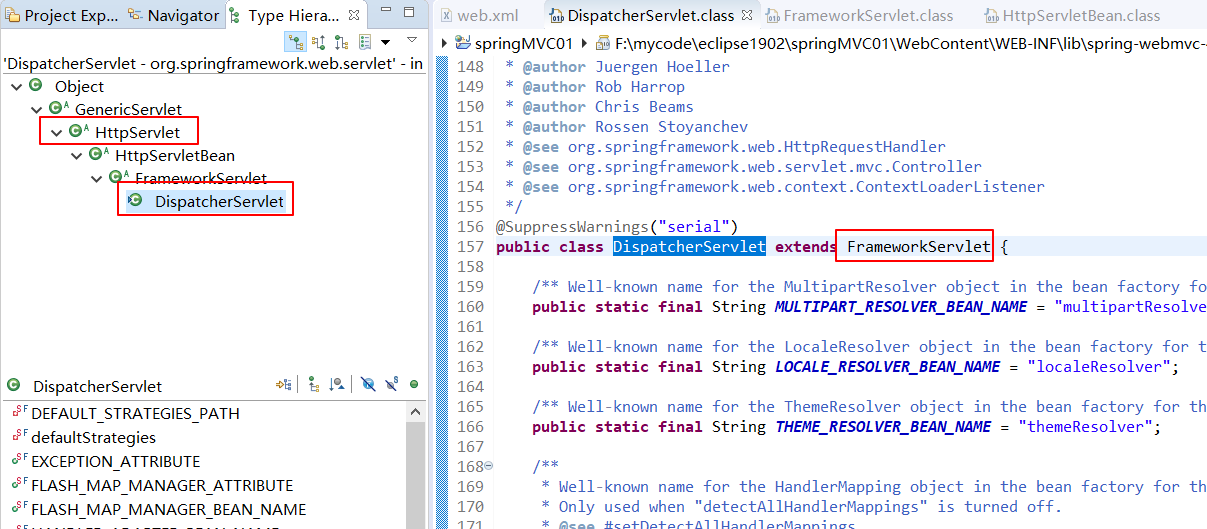Toggle Sort Members by Defining Type
The width and height of the screenshot is (1207, 529).
click(337, 384)
